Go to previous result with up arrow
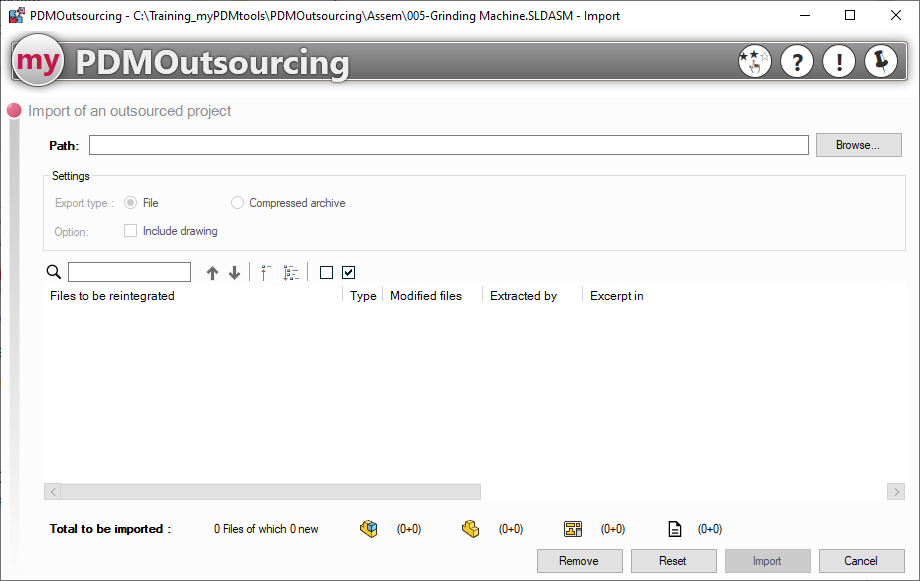Screen dimensions: 920x581 click(212, 273)
